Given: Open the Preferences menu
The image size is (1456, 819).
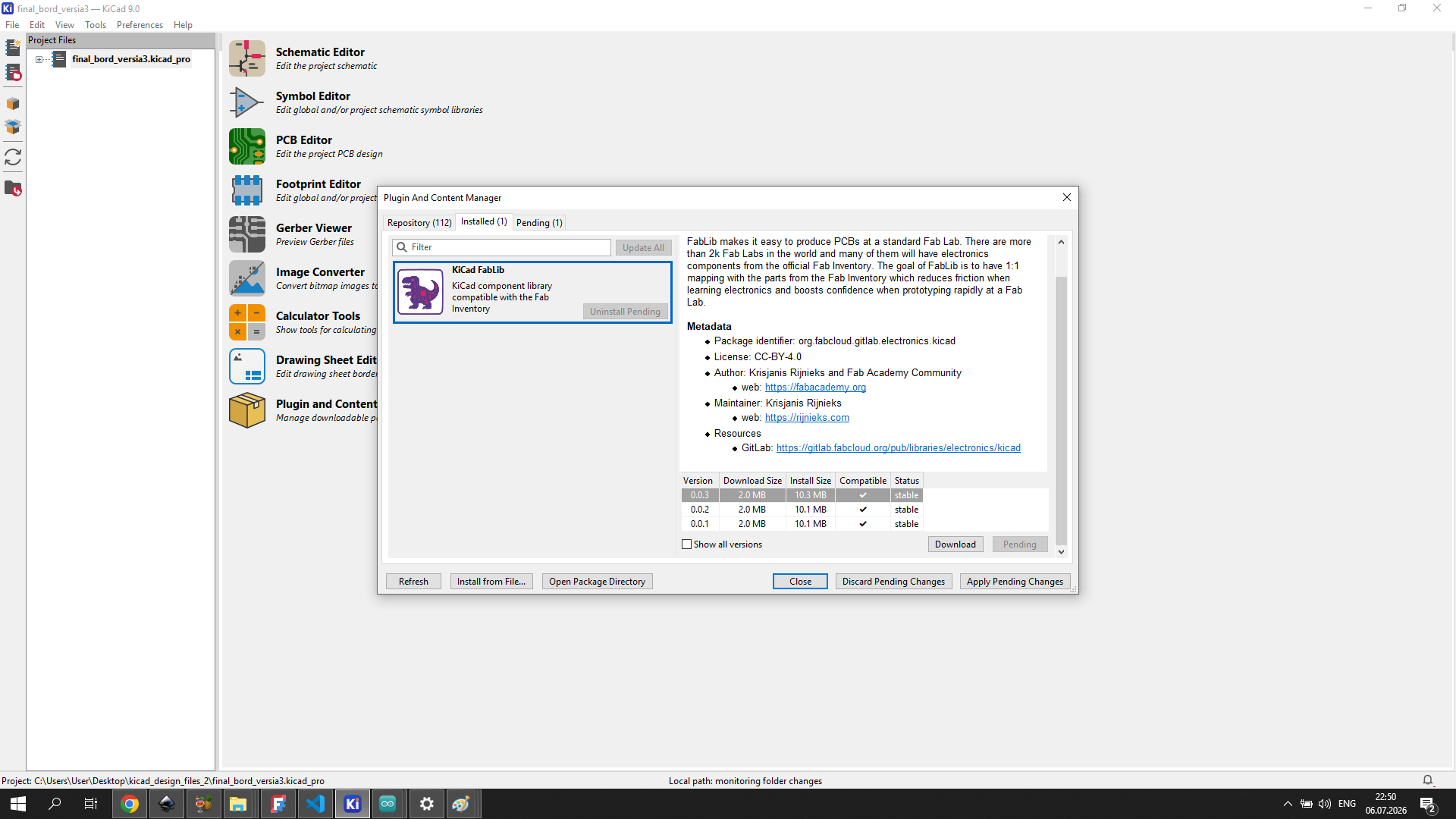Looking at the screenshot, I should click(140, 25).
